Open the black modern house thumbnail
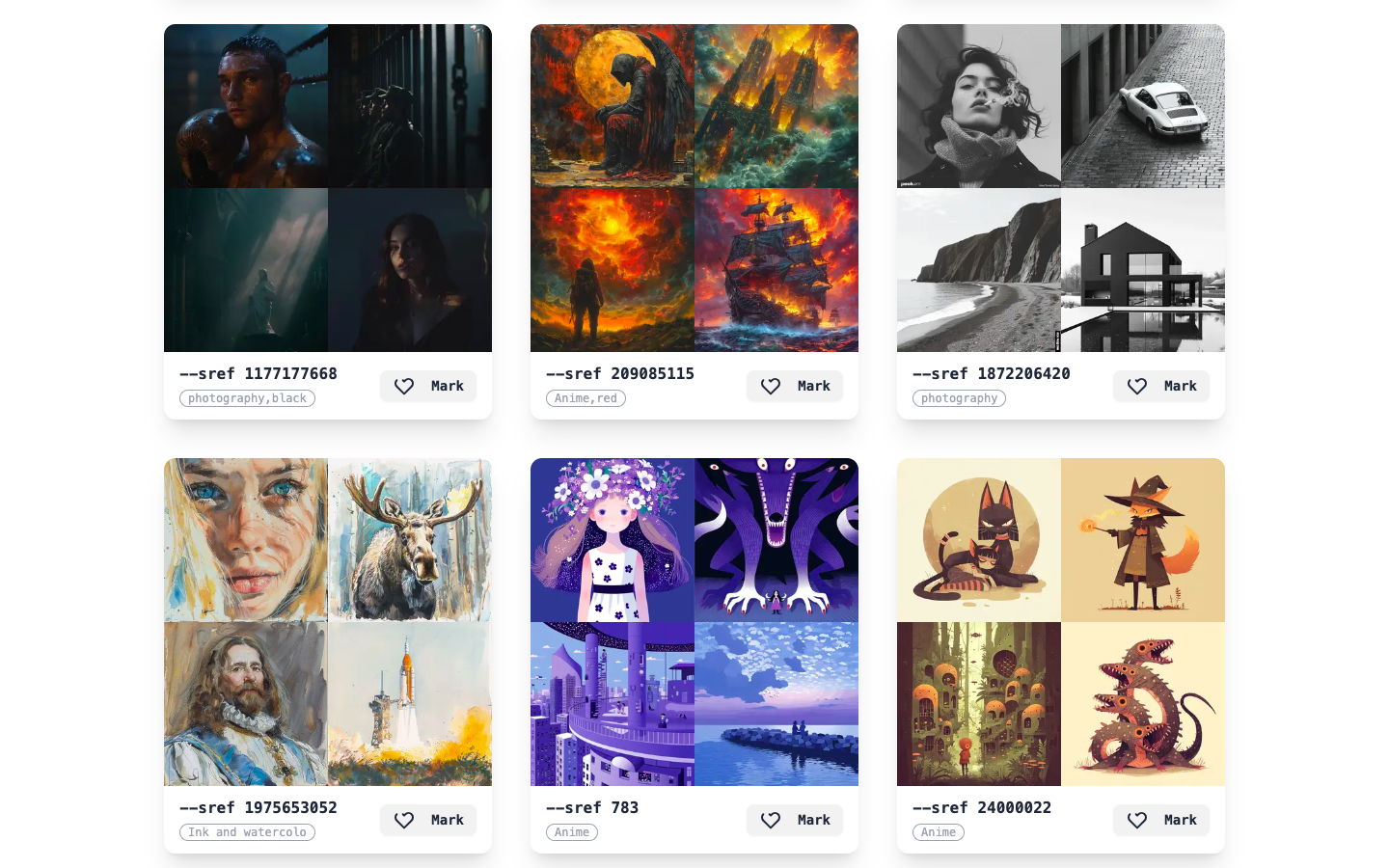Image resolution: width=1389 pixels, height=868 pixels. [1143, 270]
